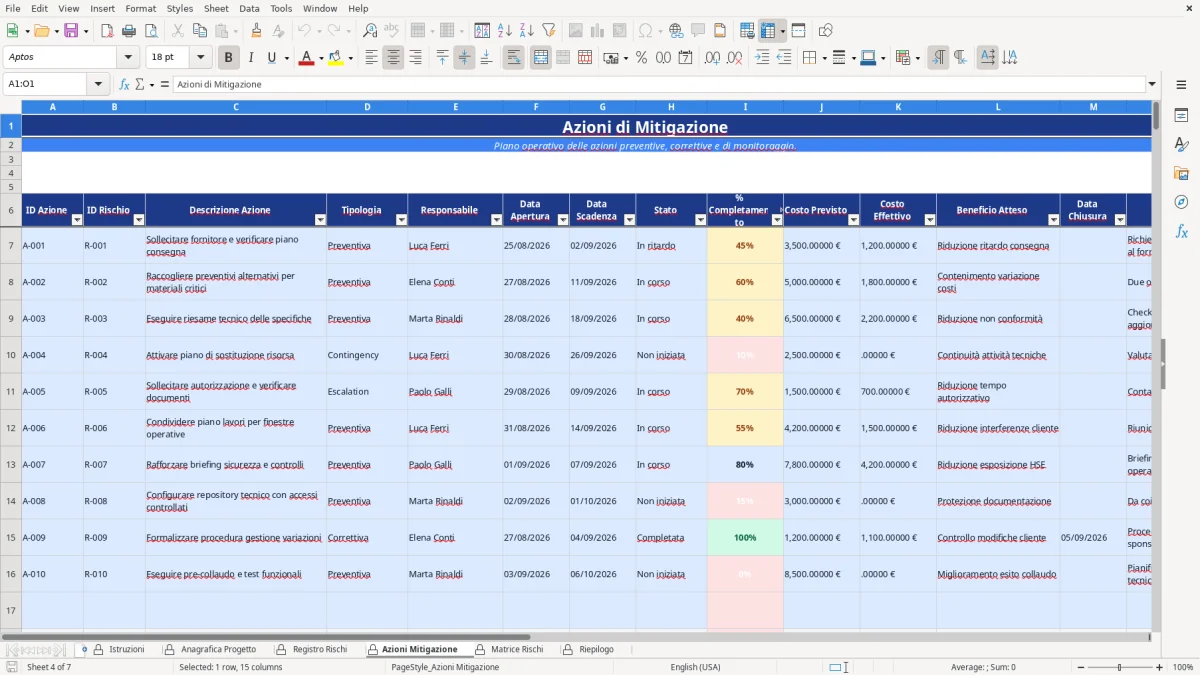1200x675 pixels.
Task: Toggle Align Left
Action: point(371,58)
